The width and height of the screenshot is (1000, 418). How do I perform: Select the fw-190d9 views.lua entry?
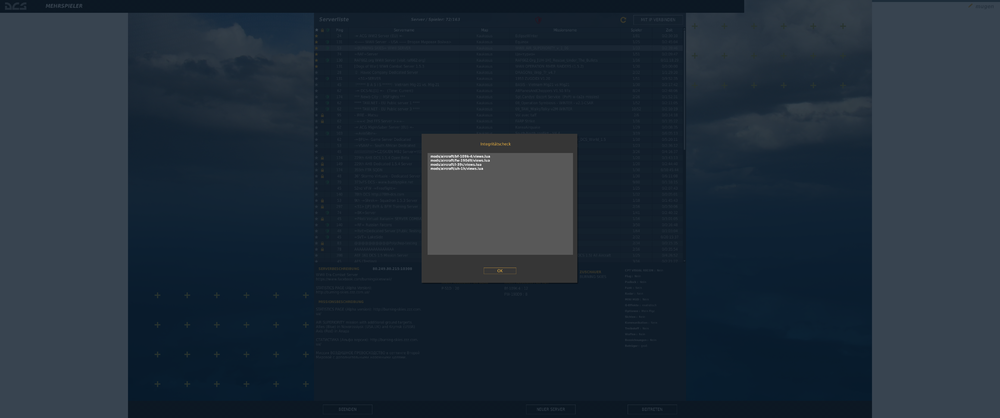click(460, 160)
